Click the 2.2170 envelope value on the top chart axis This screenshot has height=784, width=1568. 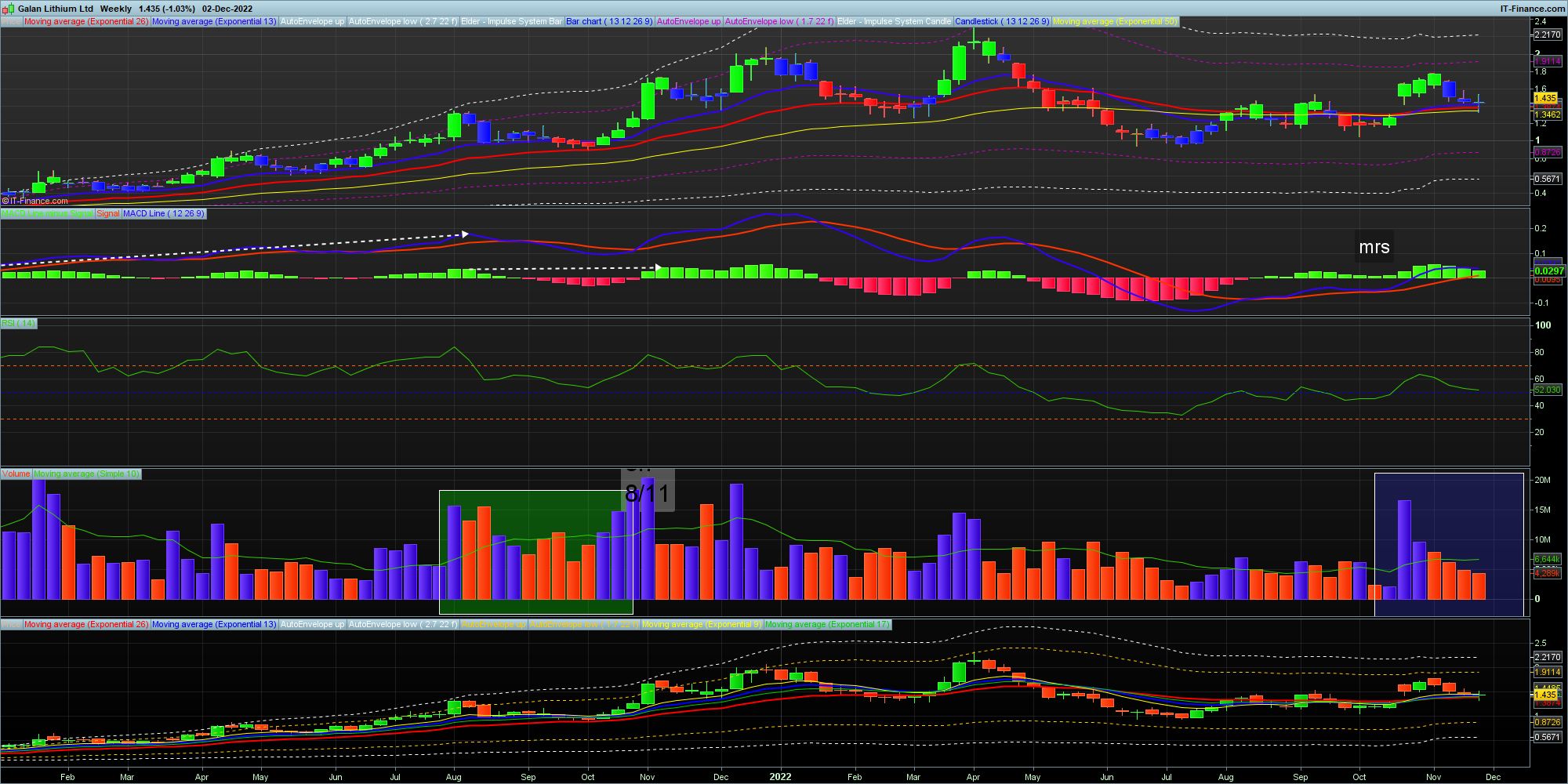[x=1548, y=34]
